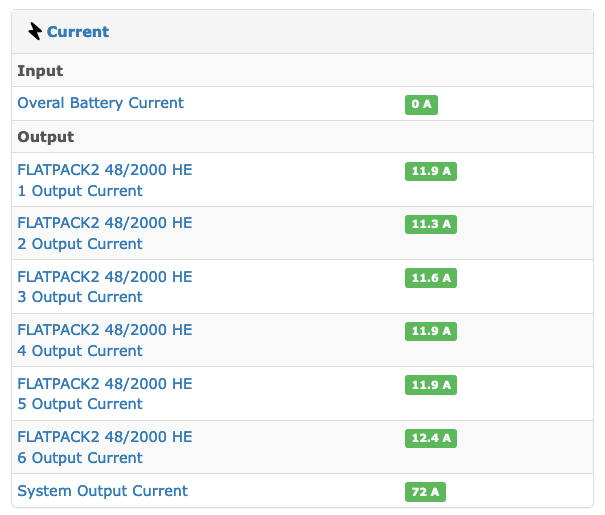Open FLATPACK2 48/2000 HE 4 Output Current
The width and height of the screenshot is (605, 515).
point(105,340)
